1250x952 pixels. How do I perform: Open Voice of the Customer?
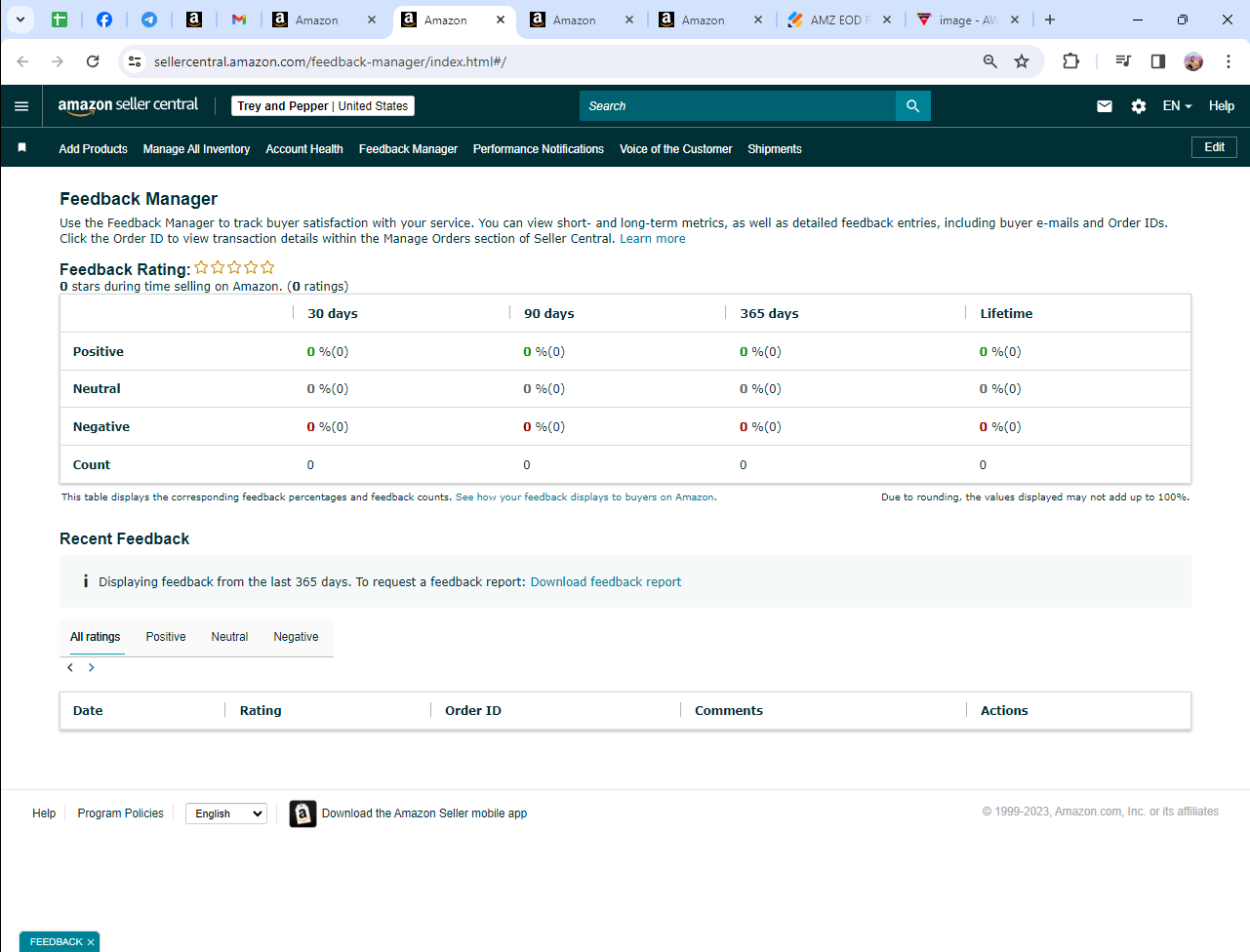click(x=675, y=149)
